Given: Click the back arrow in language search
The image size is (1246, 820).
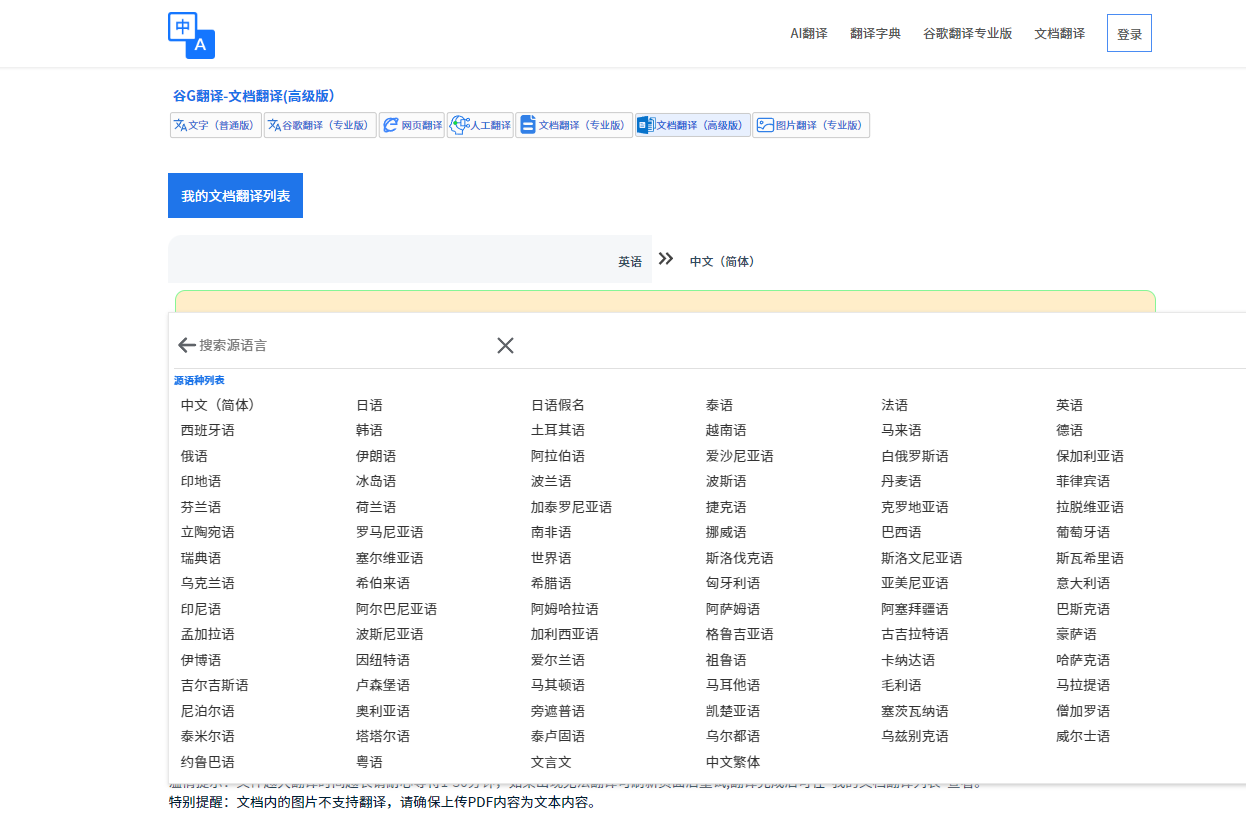Looking at the screenshot, I should pyautogui.click(x=186, y=345).
